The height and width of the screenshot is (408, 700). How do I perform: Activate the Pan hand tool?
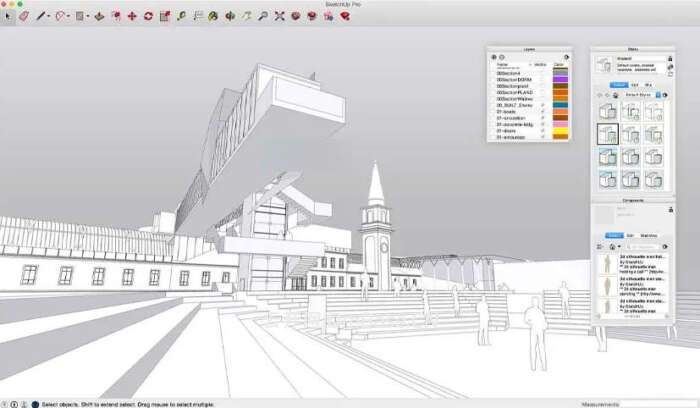pos(246,17)
